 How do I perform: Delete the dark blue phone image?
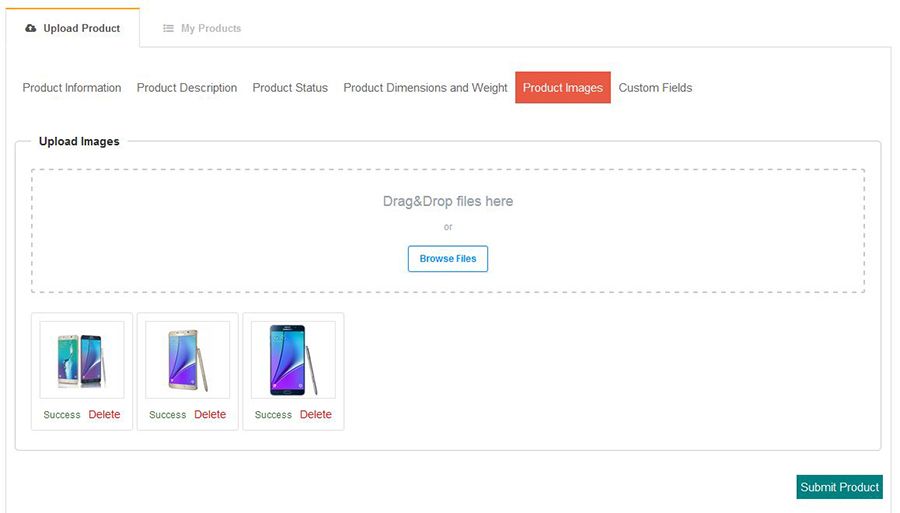click(316, 415)
